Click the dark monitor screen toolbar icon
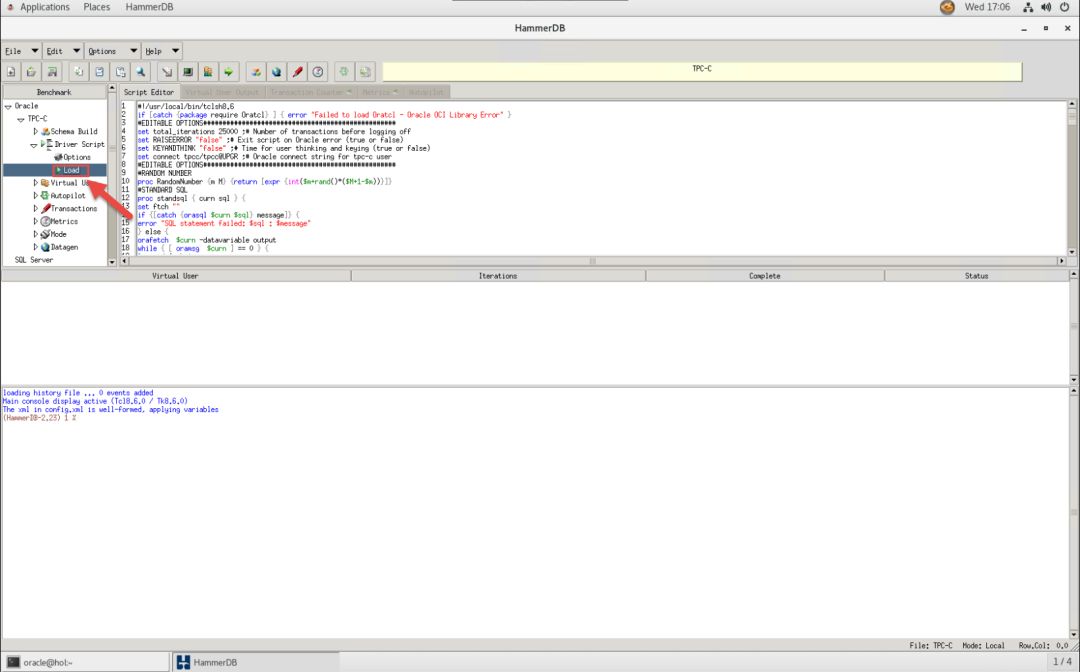 187,72
